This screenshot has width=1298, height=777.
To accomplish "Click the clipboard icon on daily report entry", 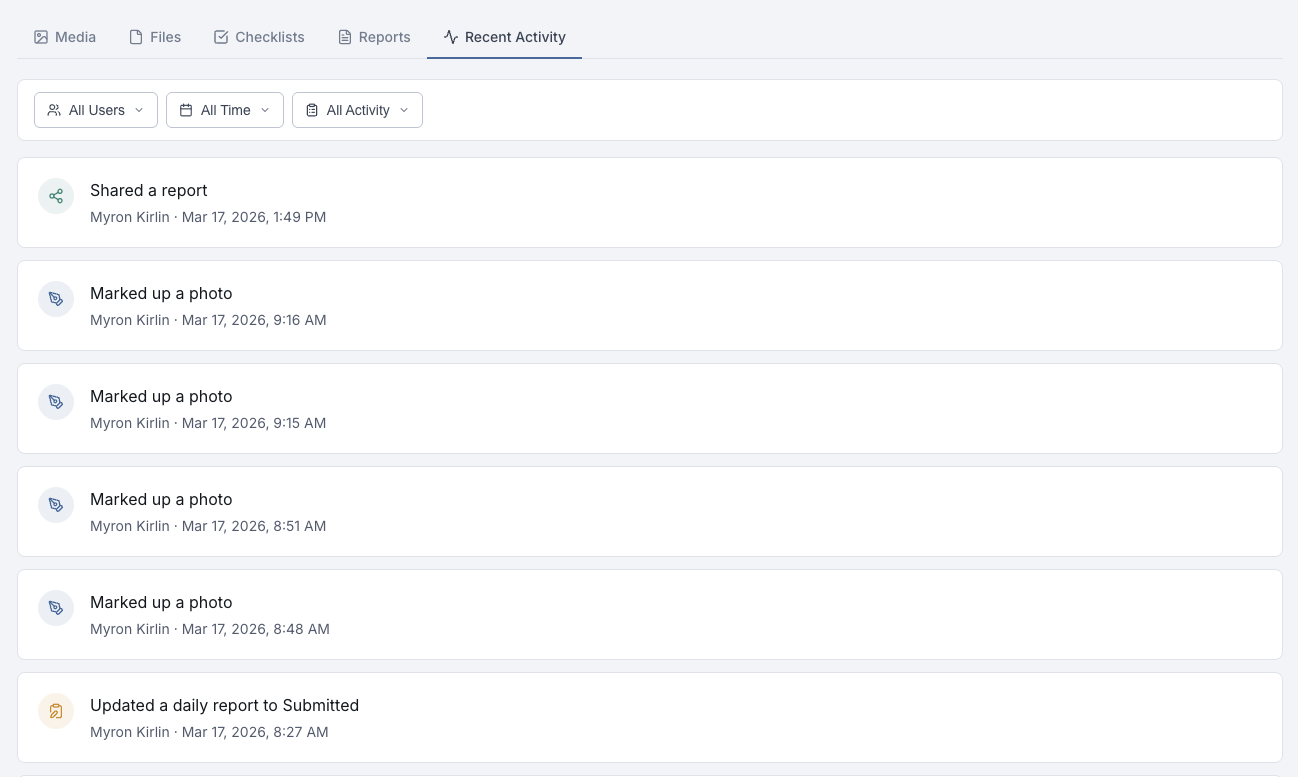I will [56, 711].
